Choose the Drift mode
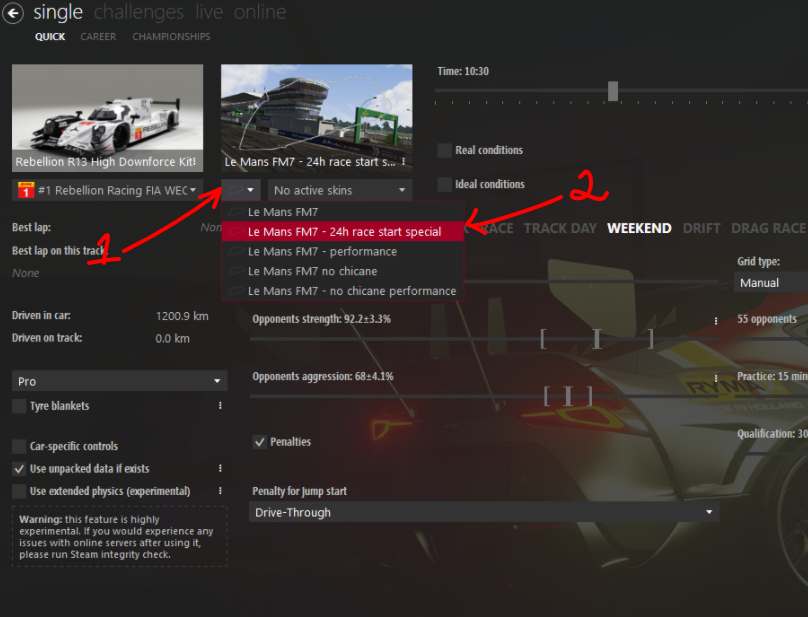 701,228
